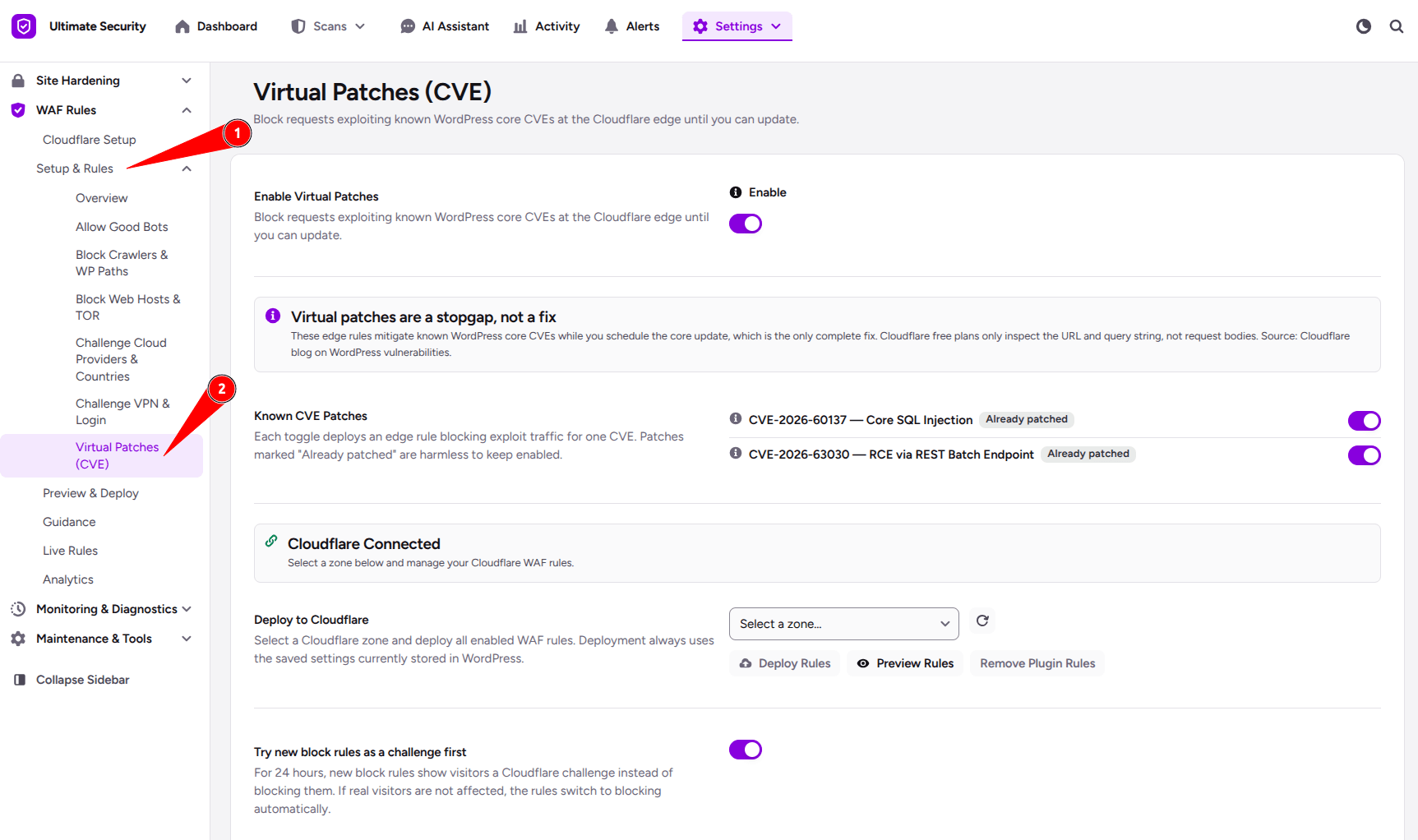Click the Alerts bell icon
Viewport: 1418px width, 840px height.
[612, 26]
